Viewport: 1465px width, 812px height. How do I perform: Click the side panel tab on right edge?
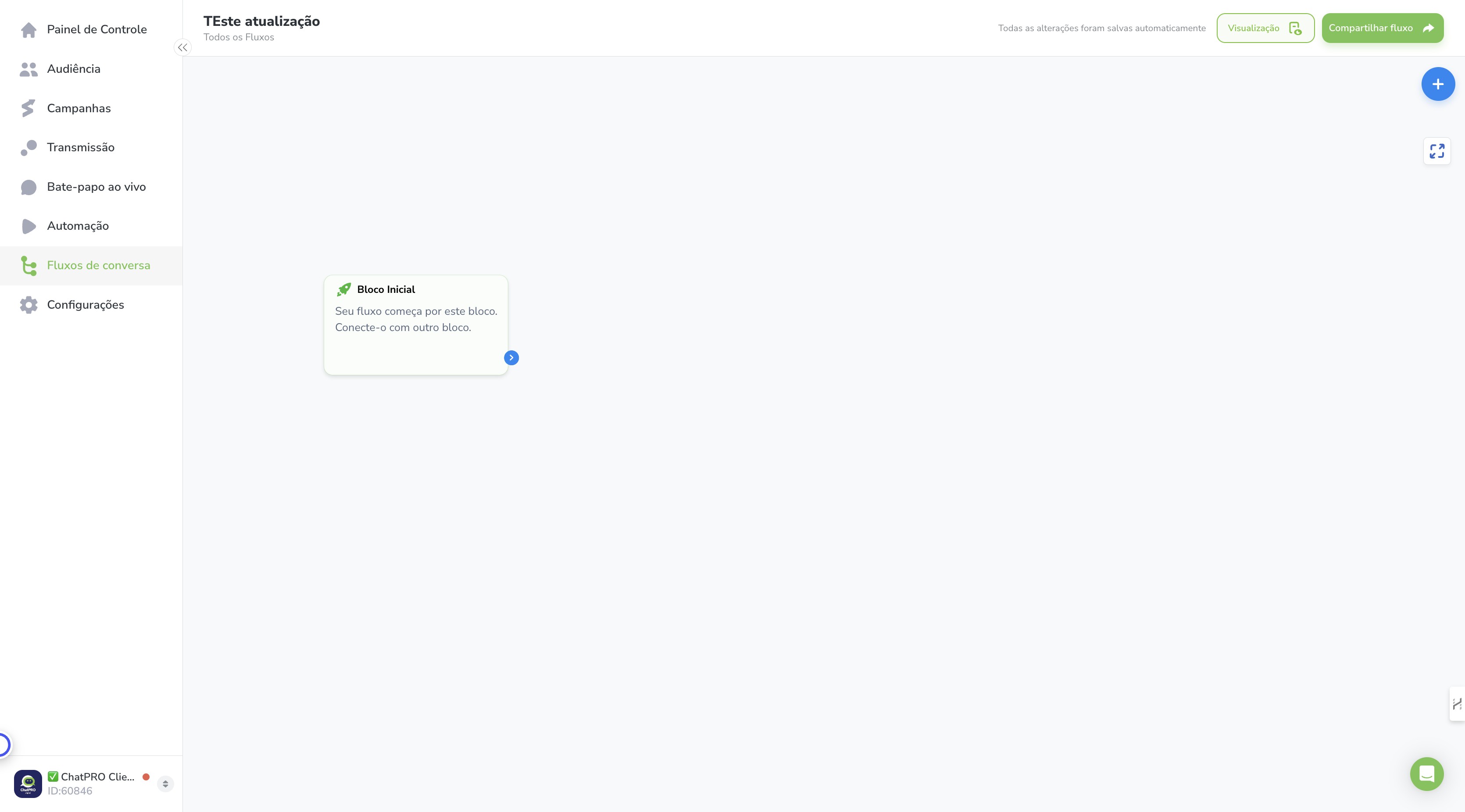point(1457,704)
